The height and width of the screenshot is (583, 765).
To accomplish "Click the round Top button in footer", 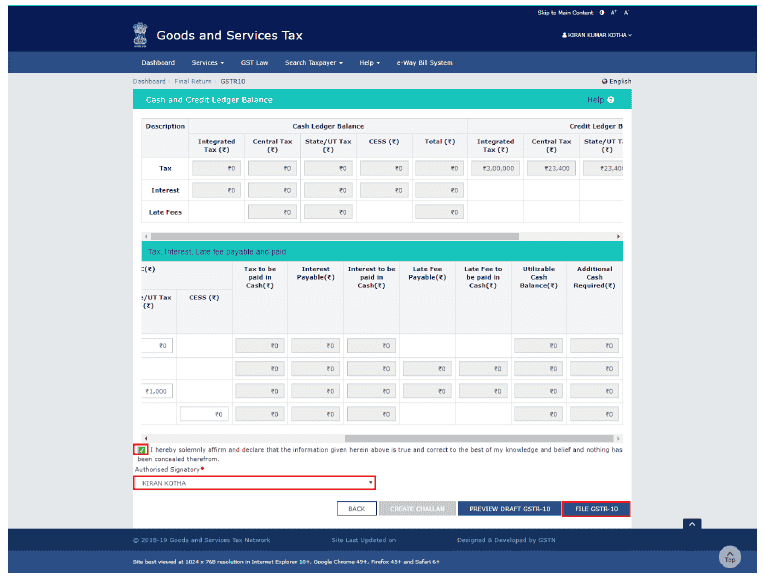I will point(730,557).
